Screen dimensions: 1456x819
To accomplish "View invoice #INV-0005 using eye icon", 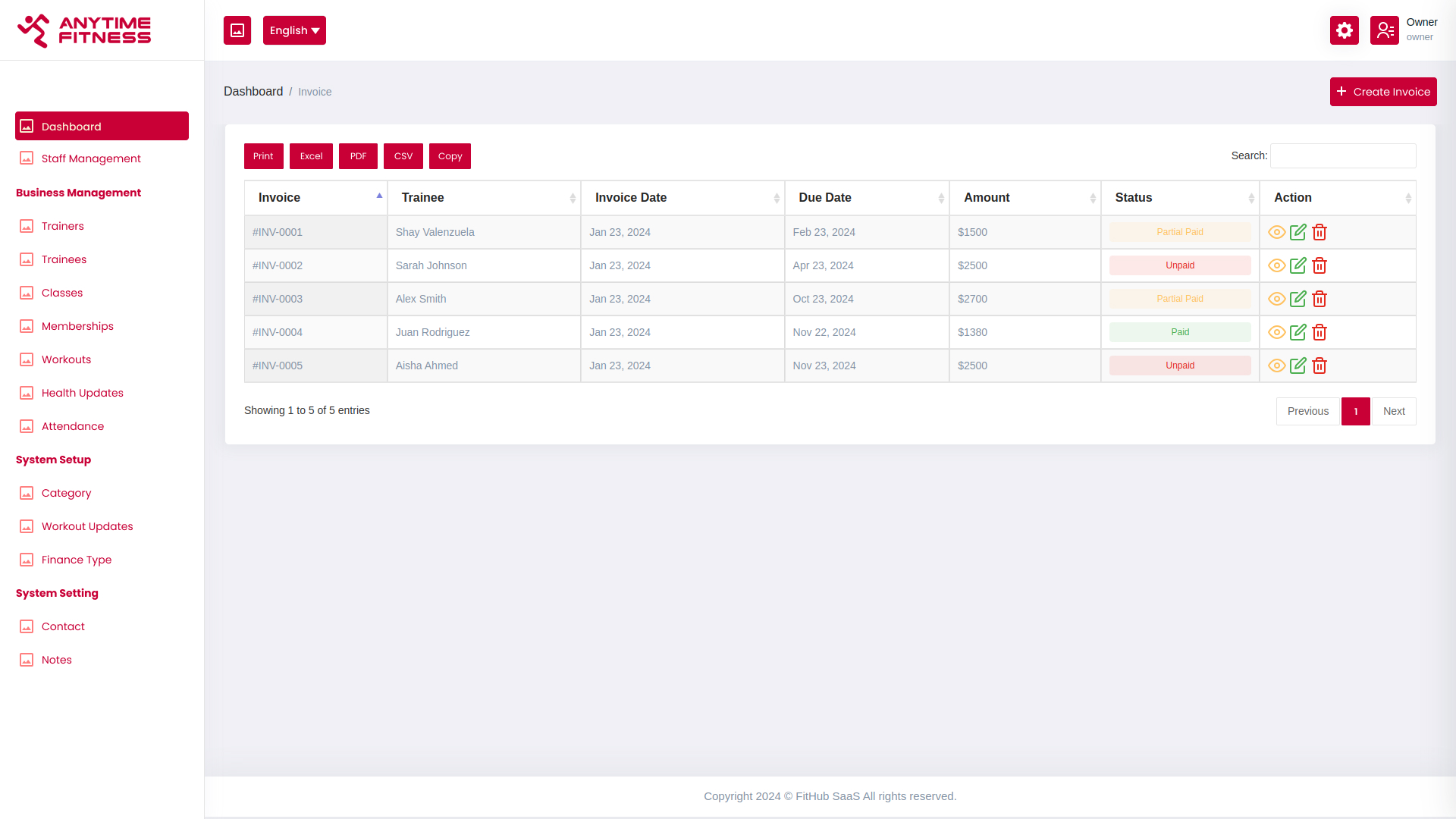I will pyautogui.click(x=1276, y=366).
